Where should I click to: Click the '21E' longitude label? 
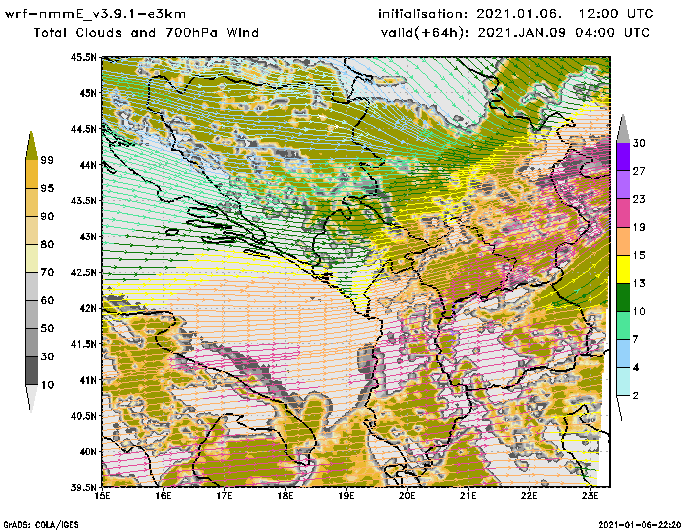468,496
